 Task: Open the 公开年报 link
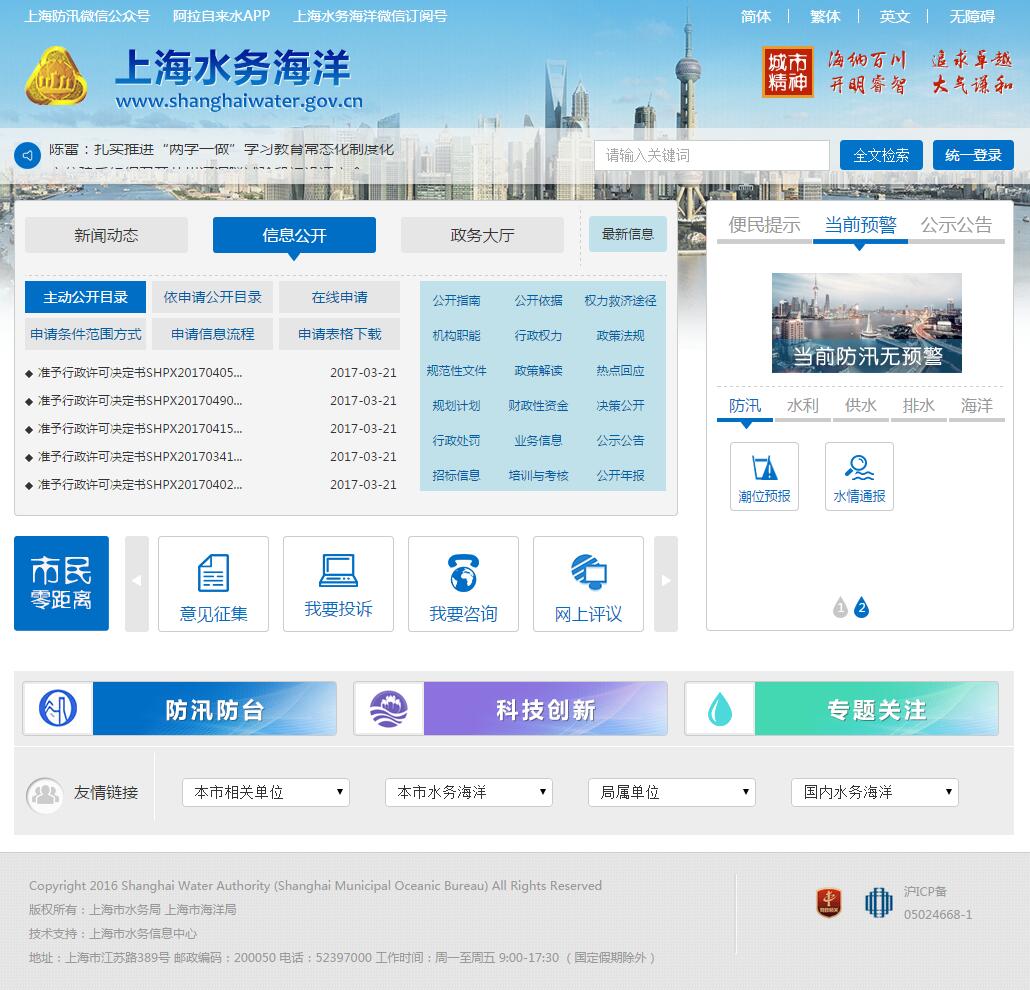[620, 475]
